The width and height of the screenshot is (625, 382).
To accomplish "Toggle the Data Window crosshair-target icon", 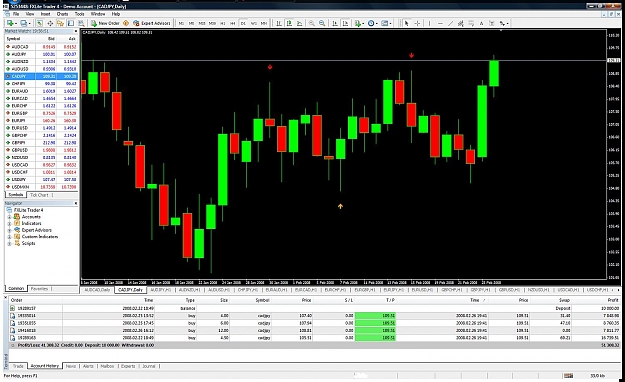I will [x=50, y=23].
